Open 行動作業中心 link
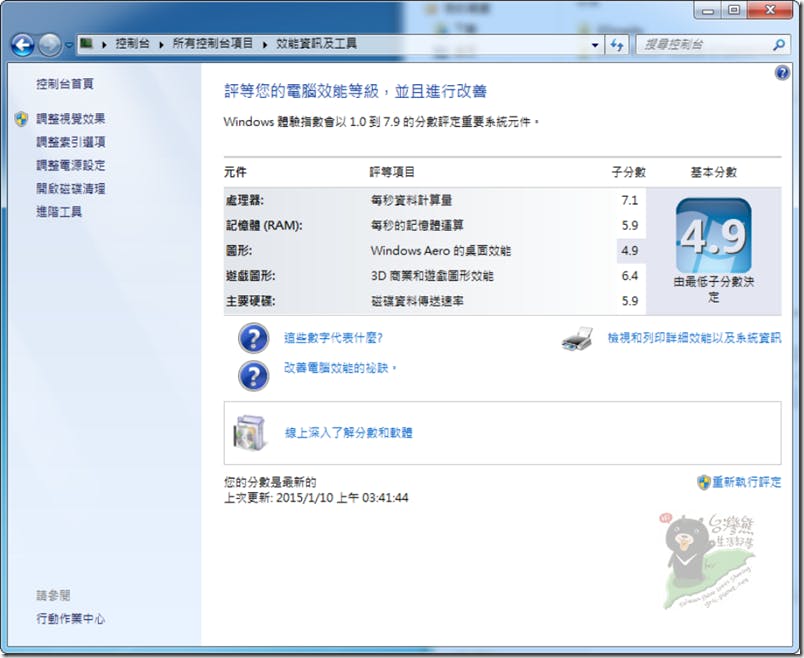The image size is (804, 658). 71,619
